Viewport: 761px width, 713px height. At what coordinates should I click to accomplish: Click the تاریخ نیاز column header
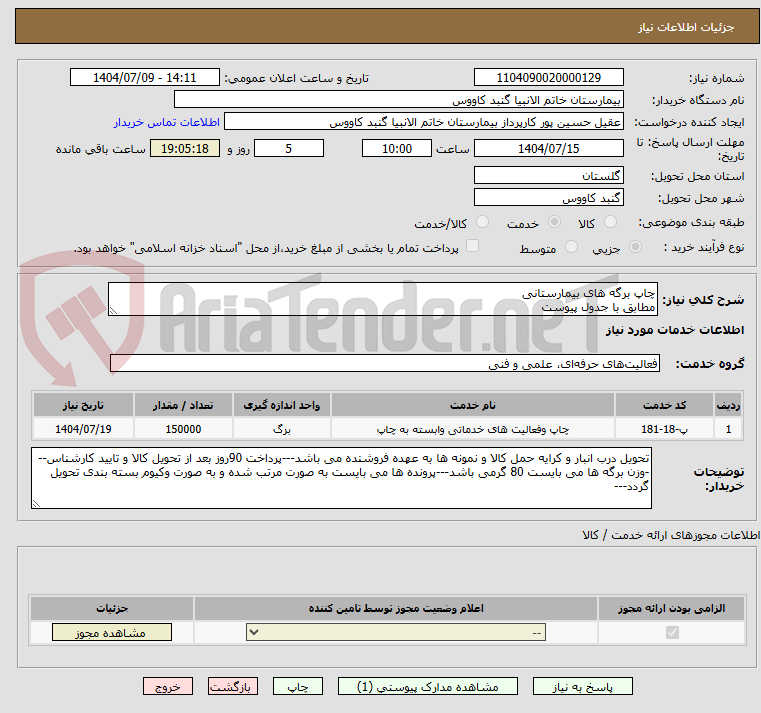[x=83, y=405]
